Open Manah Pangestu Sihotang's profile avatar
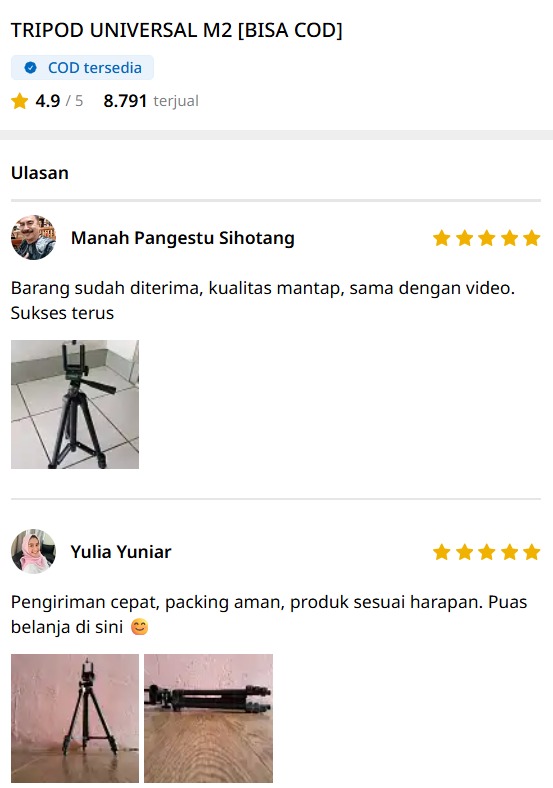The width and height of the screenshot is (553, 788). (33, 238)
